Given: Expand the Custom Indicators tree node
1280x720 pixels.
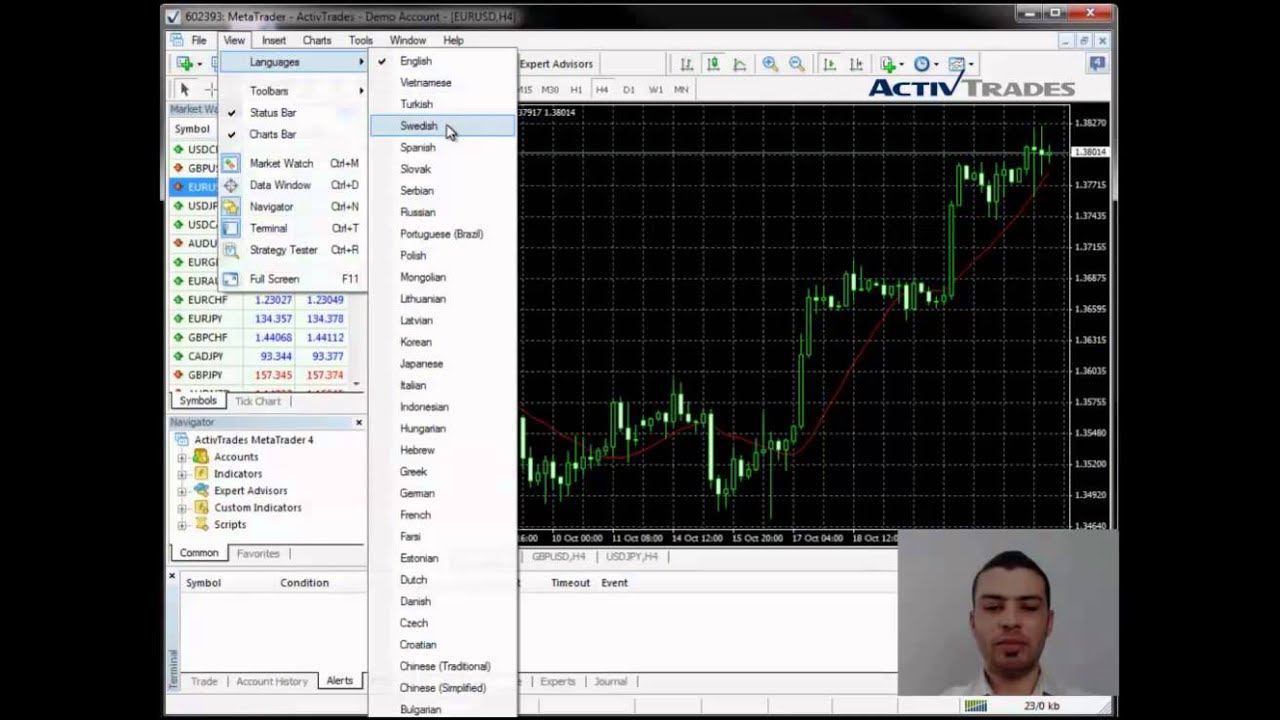Looking at the screenshot, I should point(182,508).
